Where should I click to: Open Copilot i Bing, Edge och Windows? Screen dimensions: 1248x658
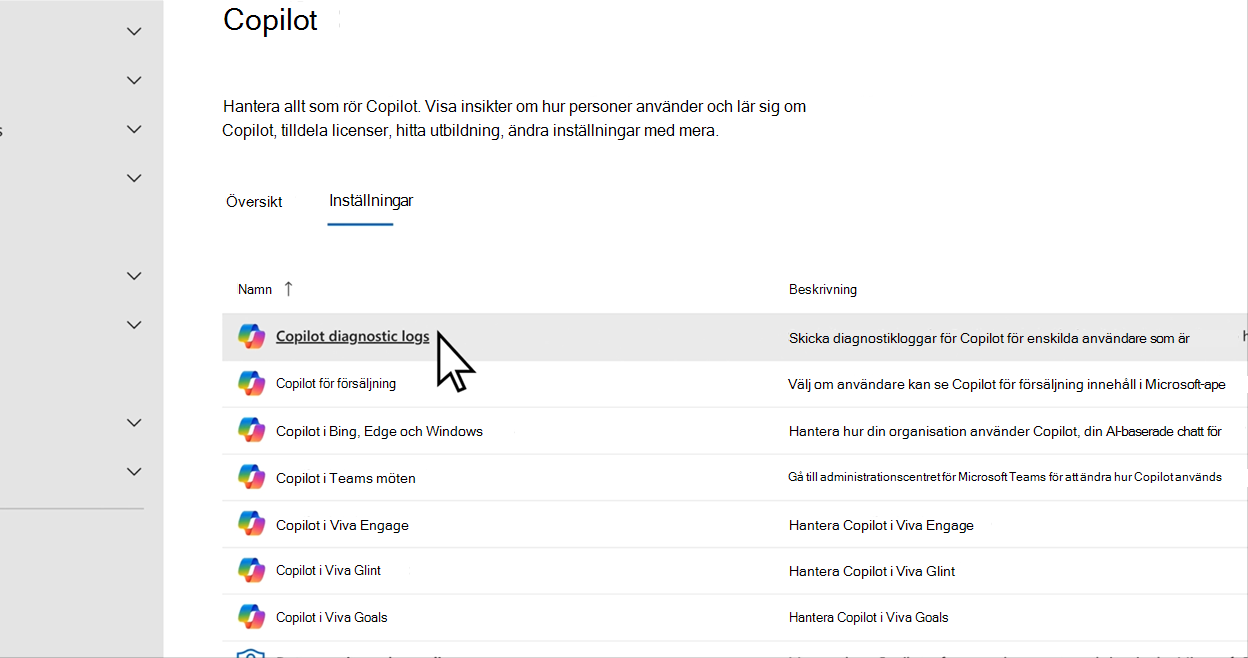[379, 431]
